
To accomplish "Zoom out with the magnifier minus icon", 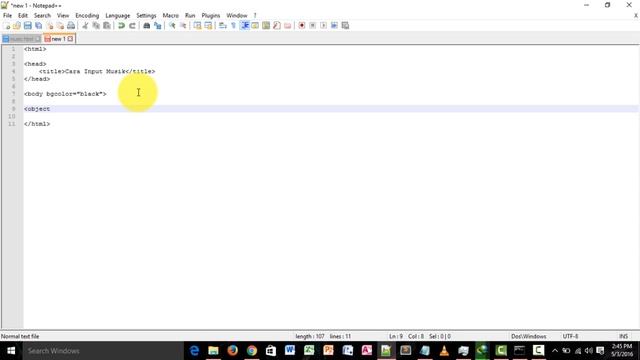I will pyautogui.click(x=183, y=26).
